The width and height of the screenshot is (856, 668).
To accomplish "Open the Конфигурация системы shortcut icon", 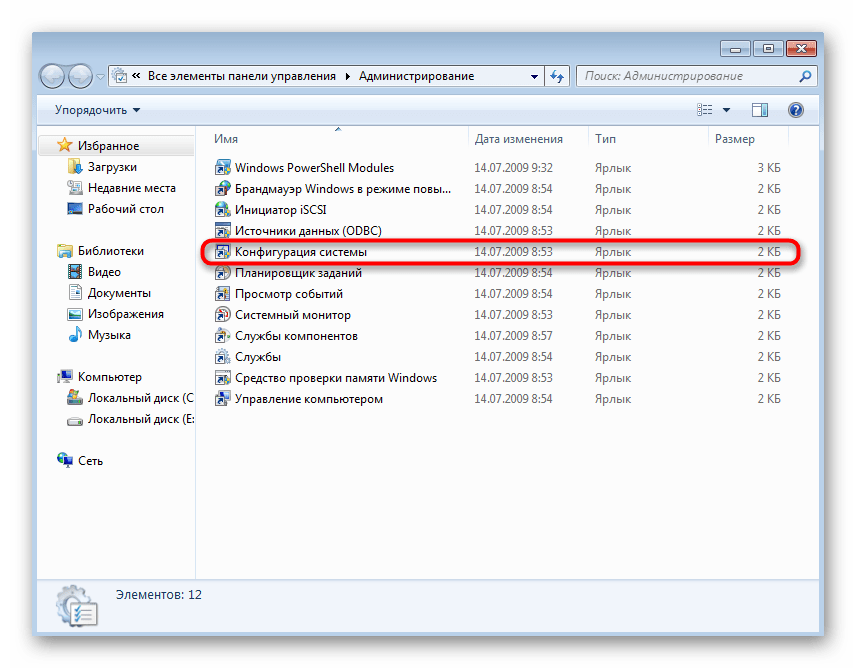I will coord(223,252).
